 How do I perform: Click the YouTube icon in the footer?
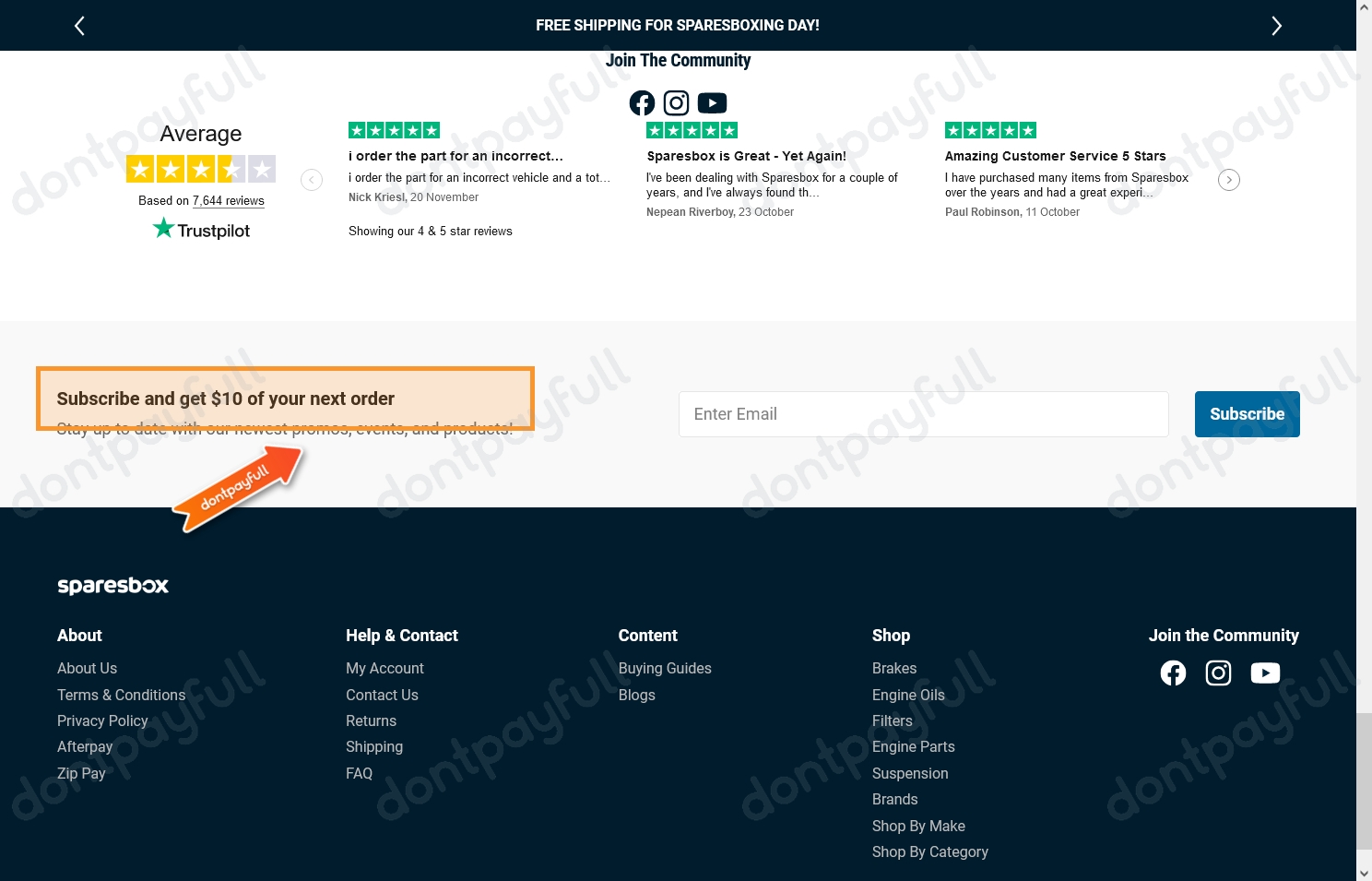coord(1265,673)
